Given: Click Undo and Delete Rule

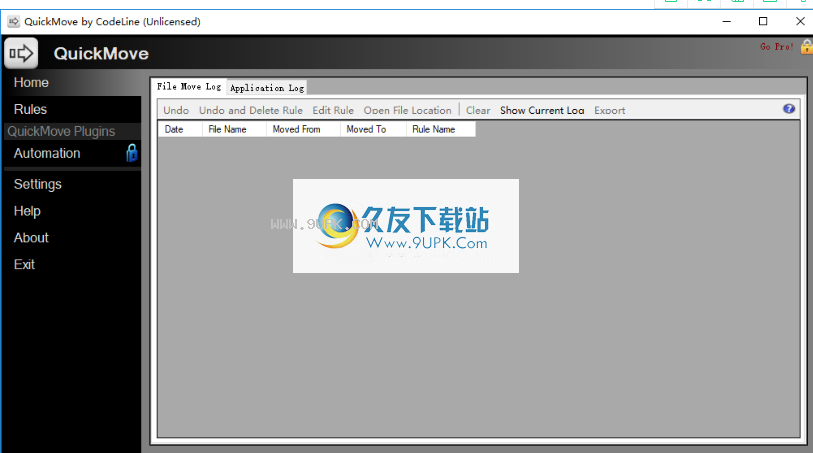Looking at the screenshot, I should [250, 110].
